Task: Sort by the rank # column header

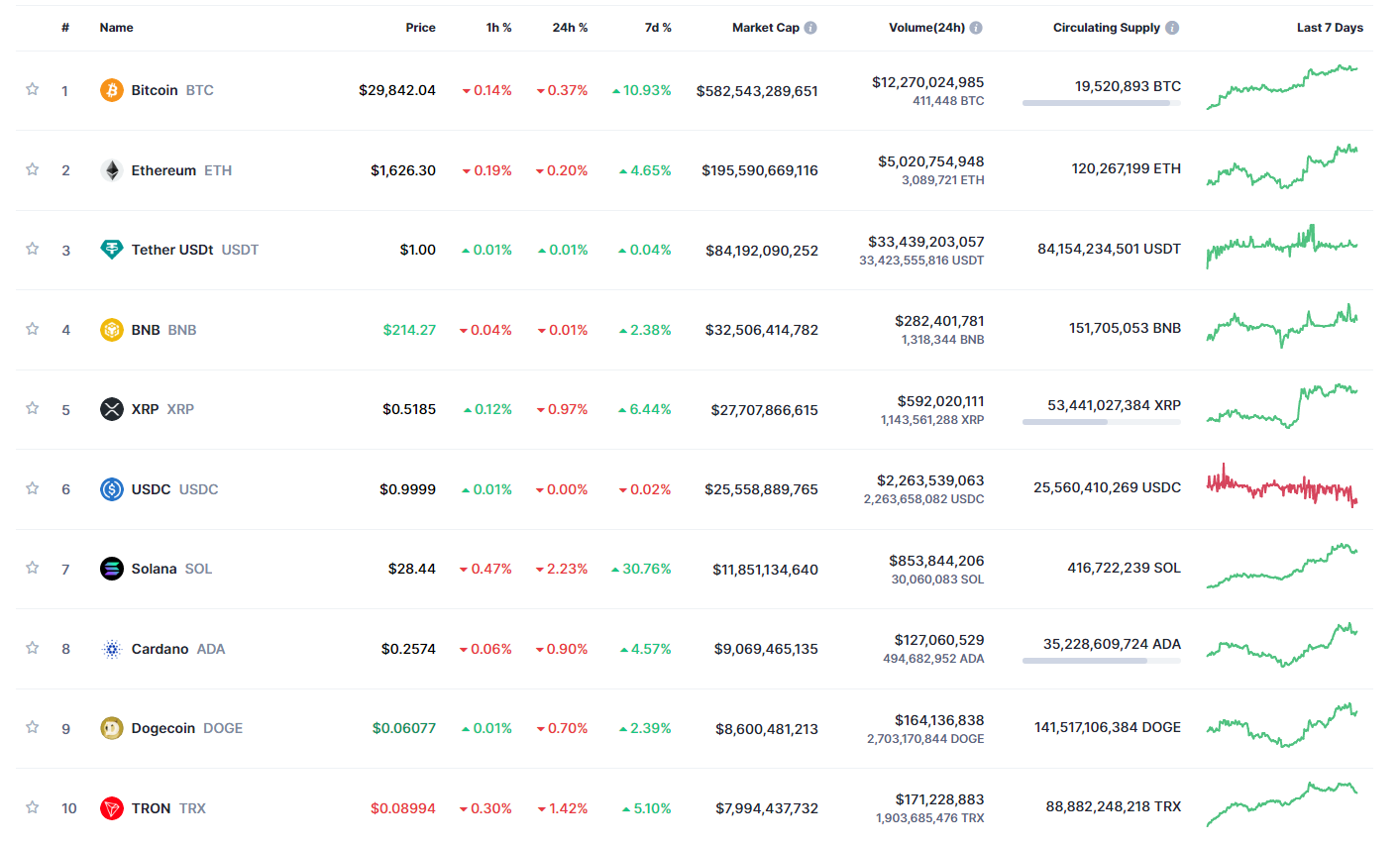Action: coord(65,28)
